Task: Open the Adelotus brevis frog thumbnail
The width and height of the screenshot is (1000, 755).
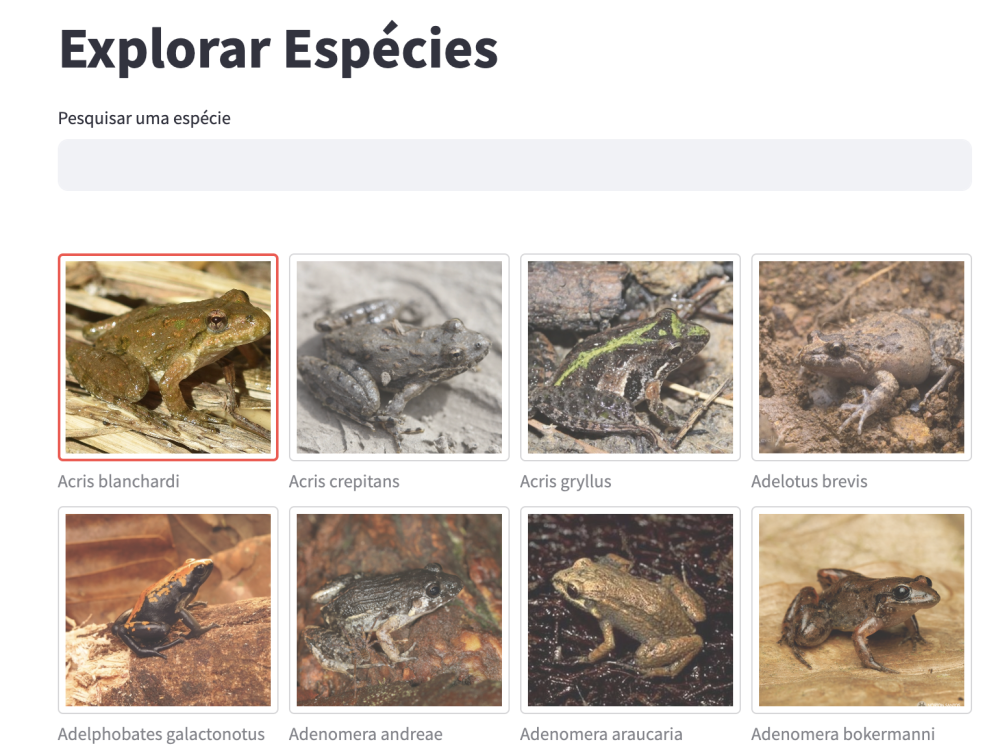Action: coord(861,357)
